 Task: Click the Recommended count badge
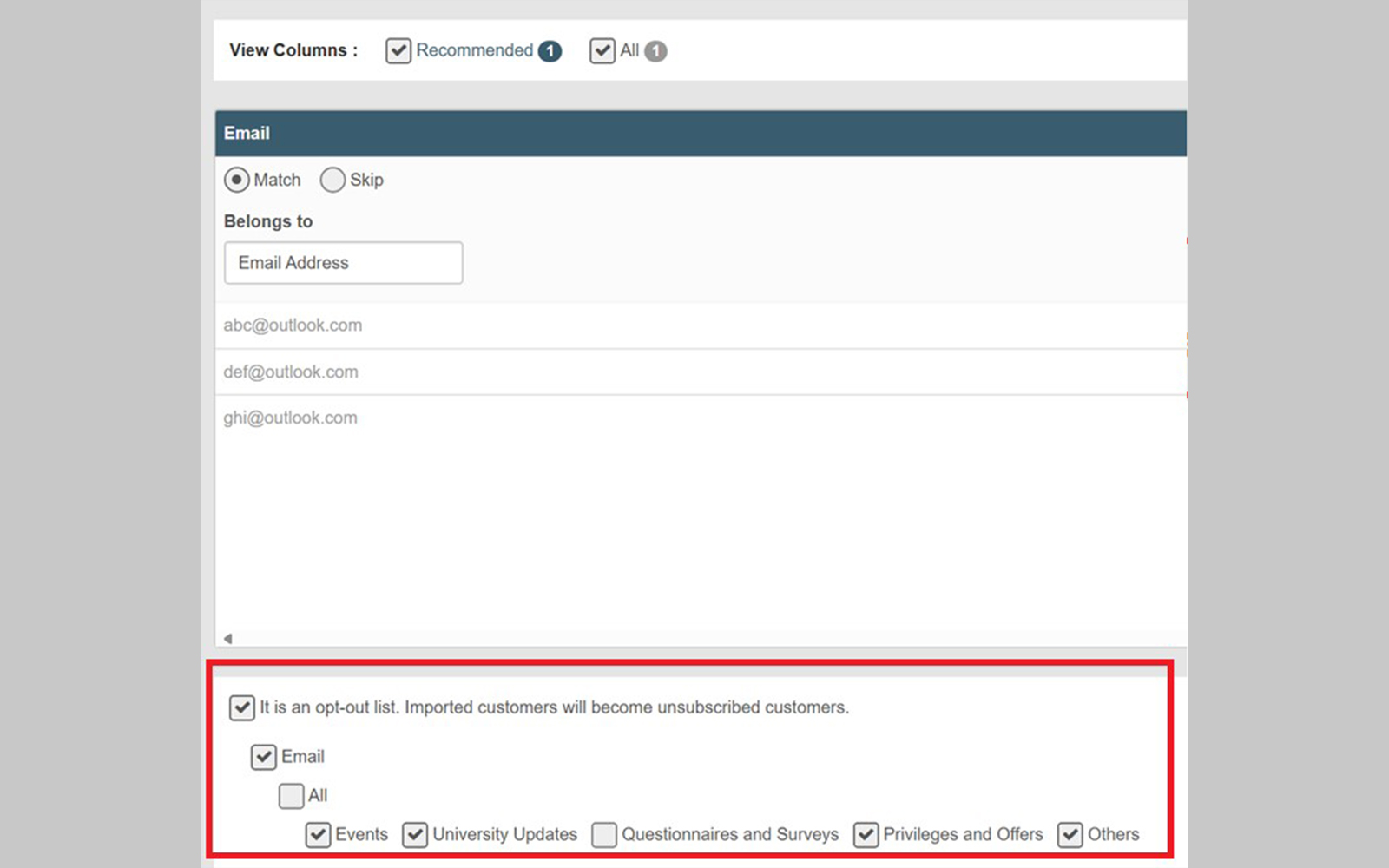[x=550, y=51]
